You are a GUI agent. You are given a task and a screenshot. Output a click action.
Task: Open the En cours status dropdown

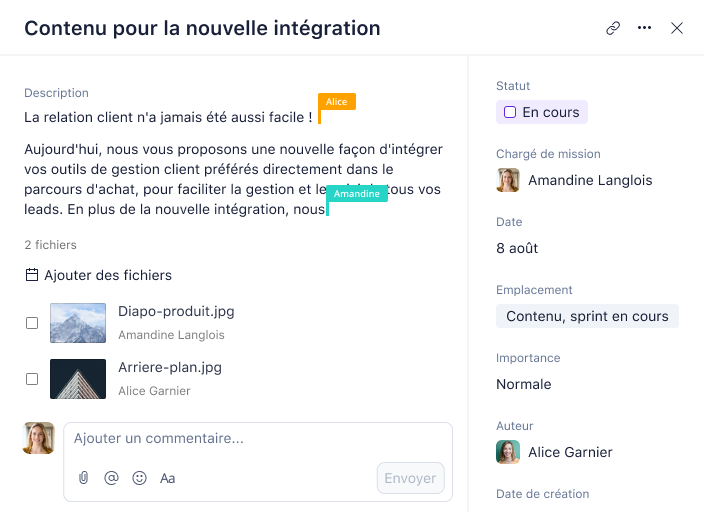(542, 112)
